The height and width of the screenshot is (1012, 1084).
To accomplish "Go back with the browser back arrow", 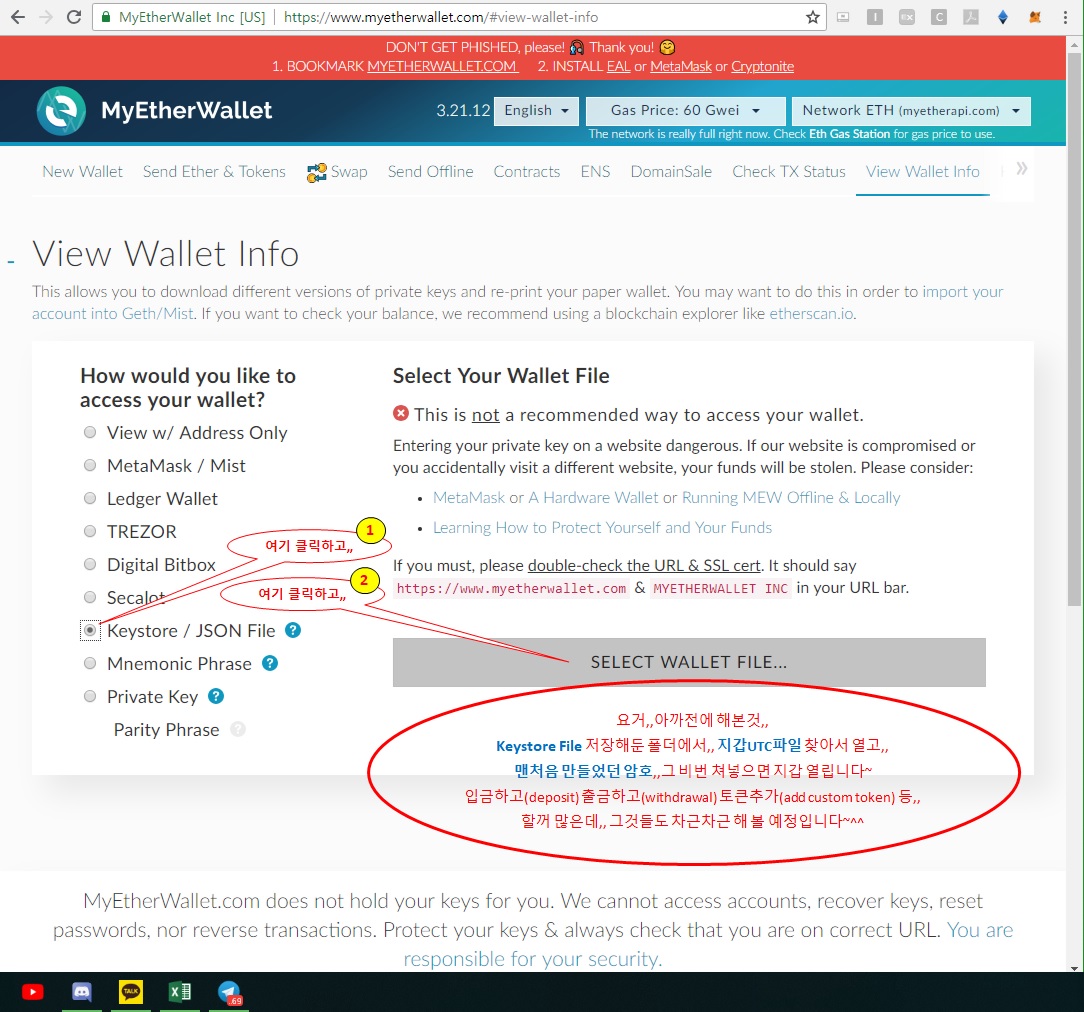I will click(18, 17).
